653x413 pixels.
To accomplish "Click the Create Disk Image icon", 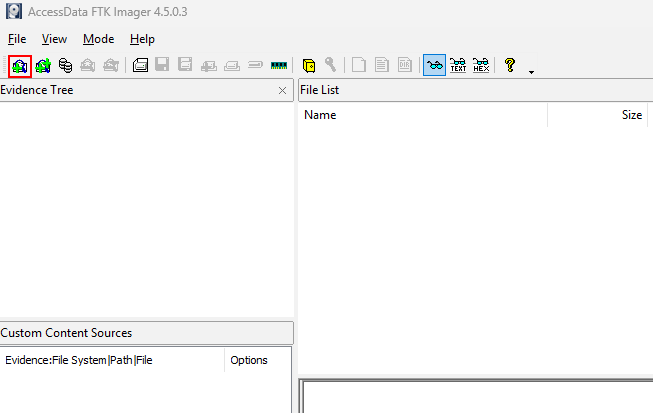I will 141,65.
